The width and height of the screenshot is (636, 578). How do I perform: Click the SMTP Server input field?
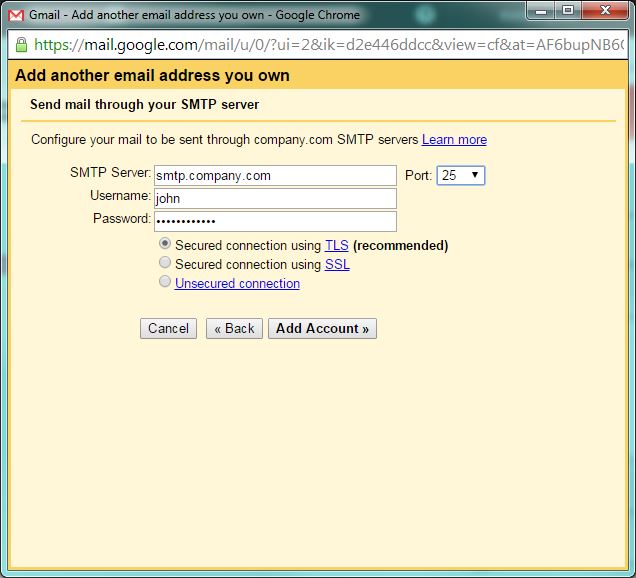point(275,176)
